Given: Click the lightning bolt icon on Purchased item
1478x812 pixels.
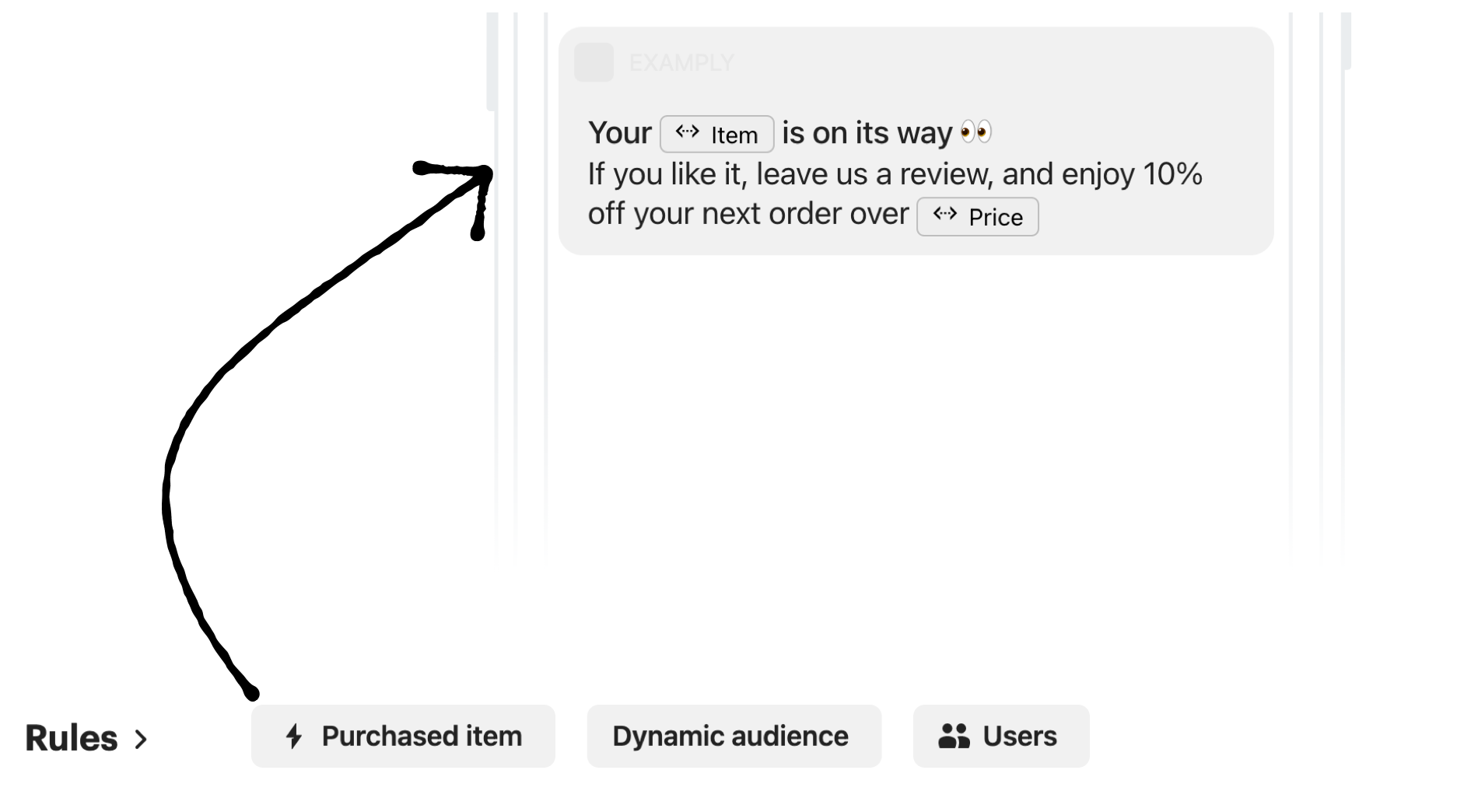Looking at the screenshot, I should click(x=294, y=736).
